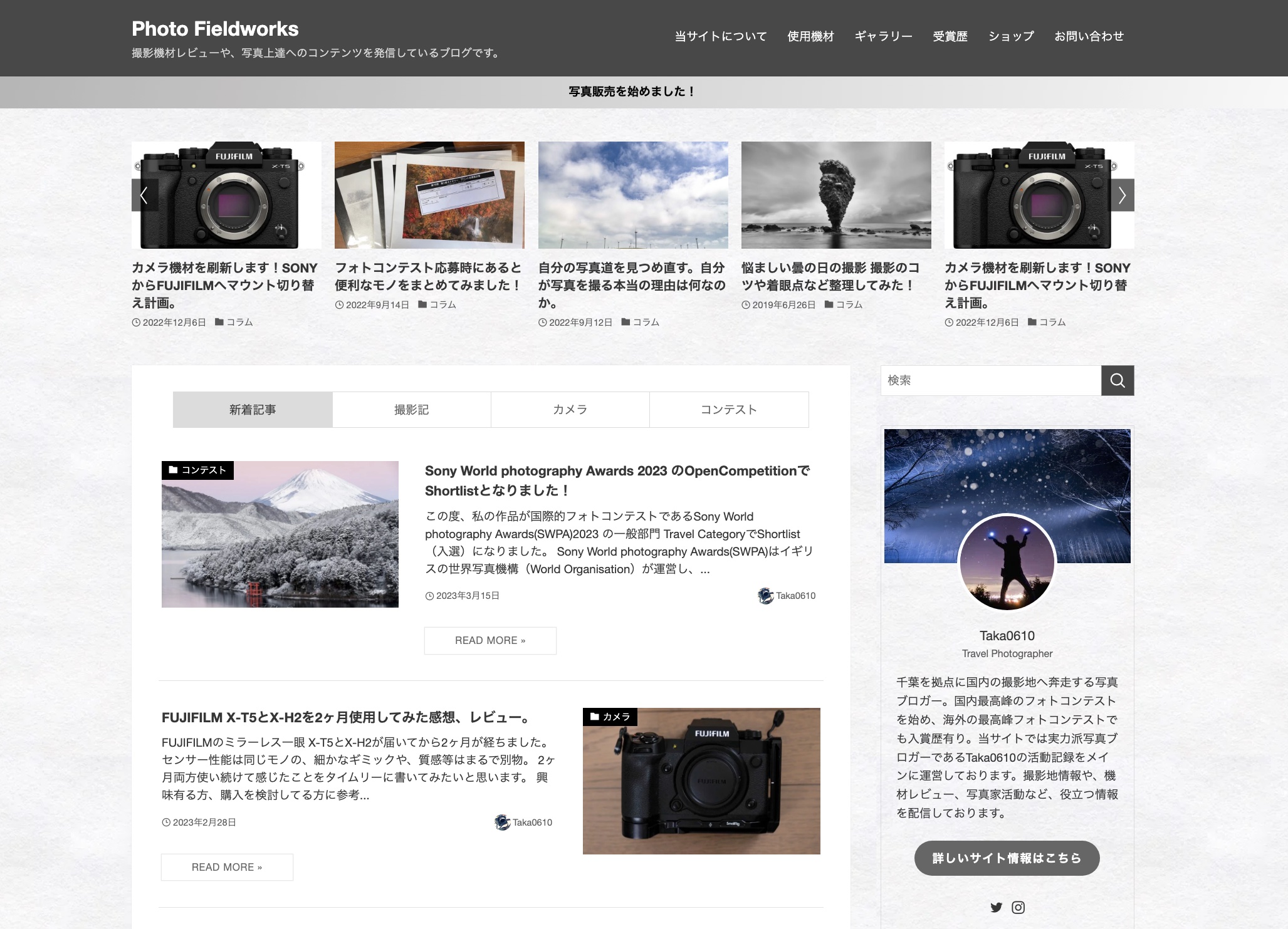The image size is (1288, 929).
Task: Open 受賞歴 menu item
Action: 950,36
